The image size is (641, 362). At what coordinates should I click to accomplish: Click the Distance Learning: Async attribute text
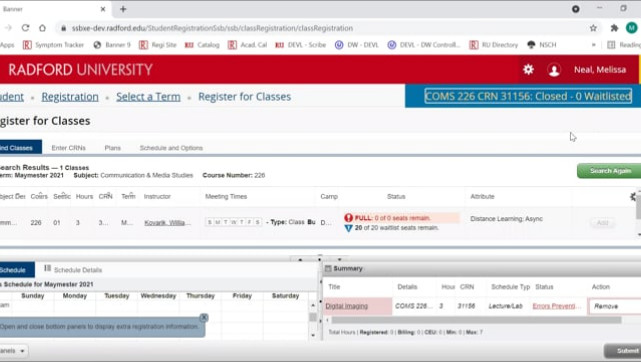point(507,219)
